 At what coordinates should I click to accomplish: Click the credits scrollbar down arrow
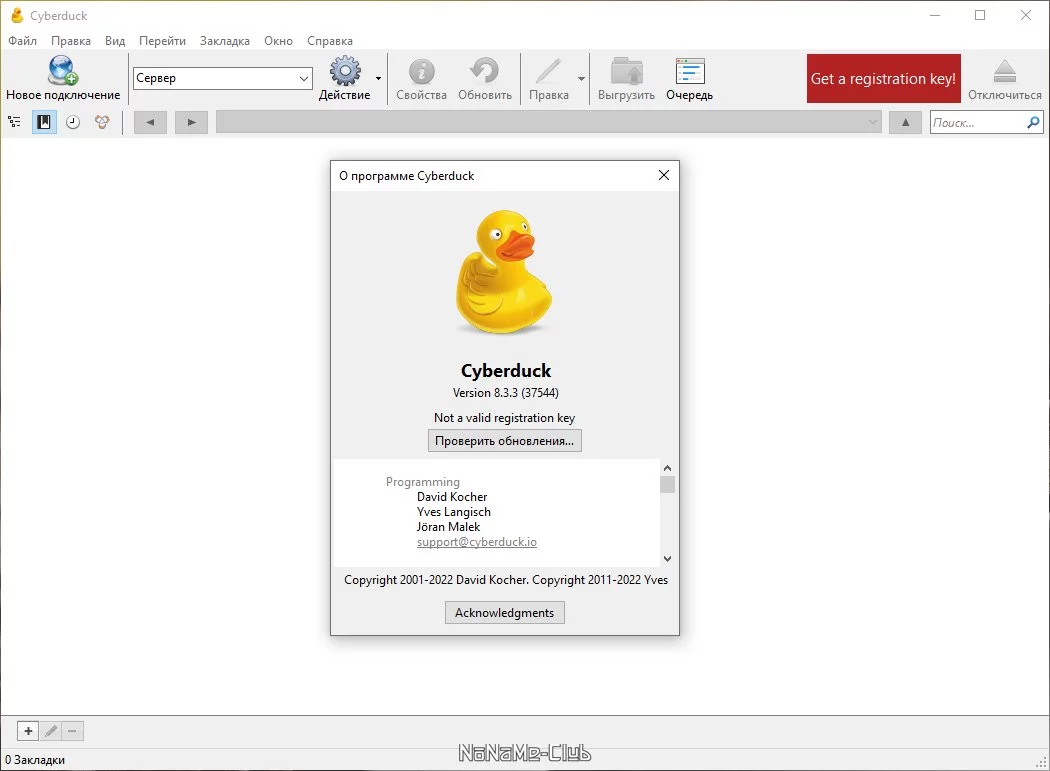(x=667, y=558)
